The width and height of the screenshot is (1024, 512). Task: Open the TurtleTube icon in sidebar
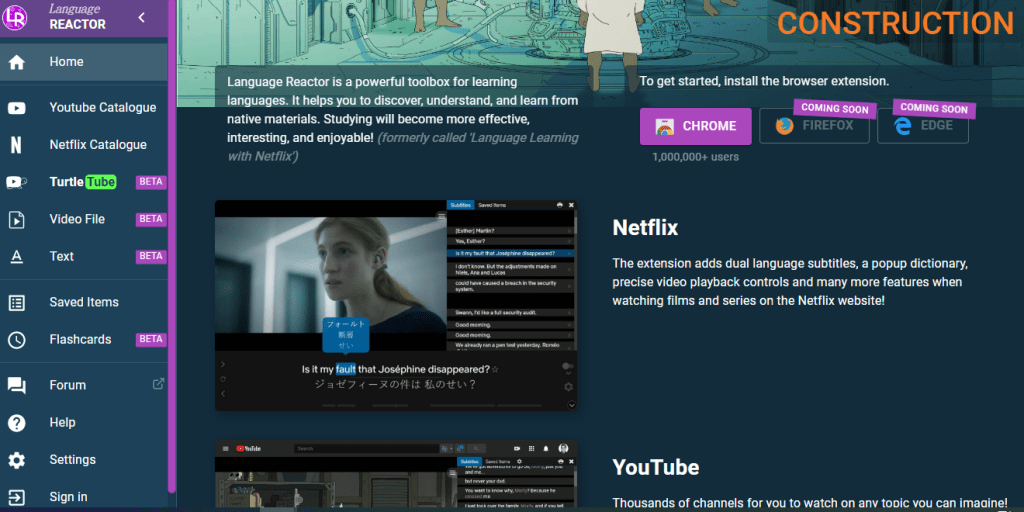(17, 182)
